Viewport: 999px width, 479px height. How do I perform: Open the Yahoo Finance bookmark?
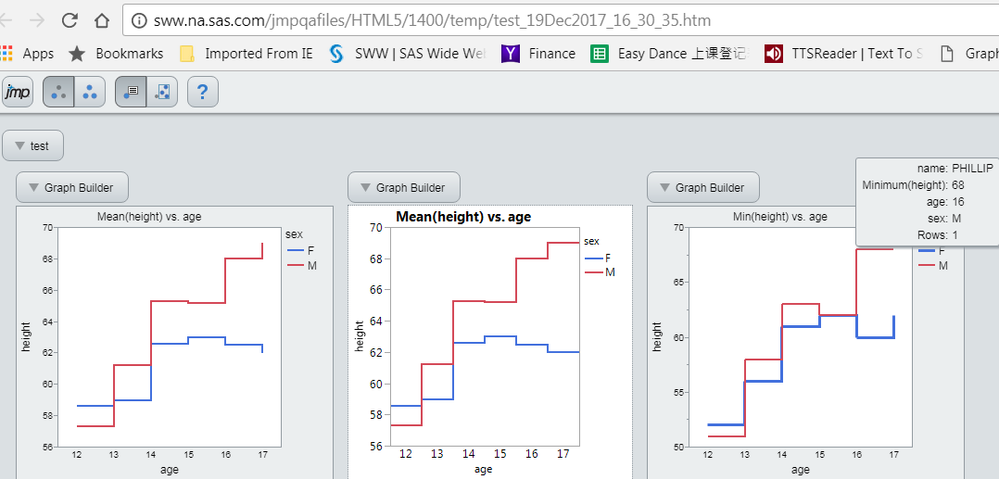click(x=538, y=54)
